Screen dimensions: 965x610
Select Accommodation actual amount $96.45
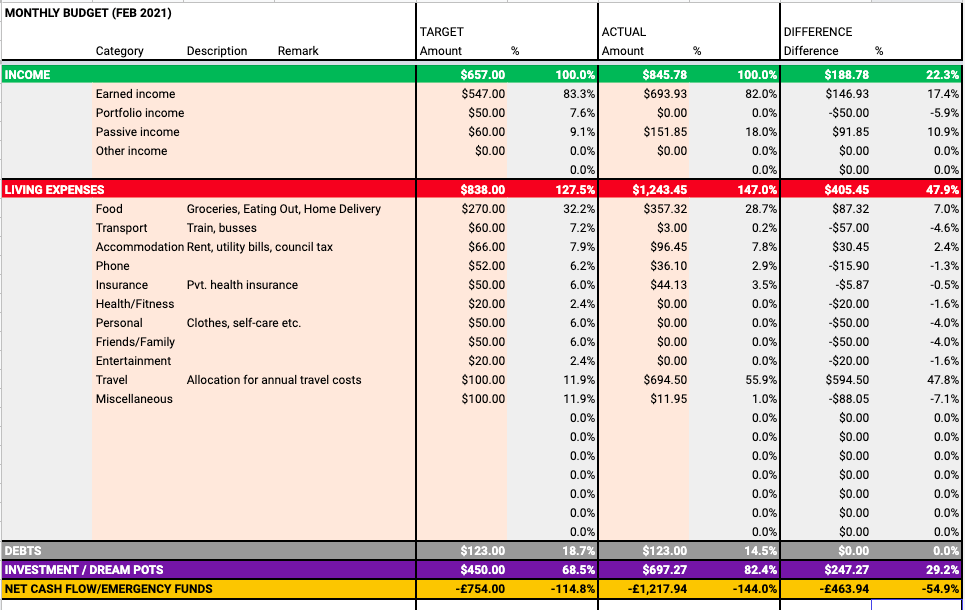click(669, 247)
